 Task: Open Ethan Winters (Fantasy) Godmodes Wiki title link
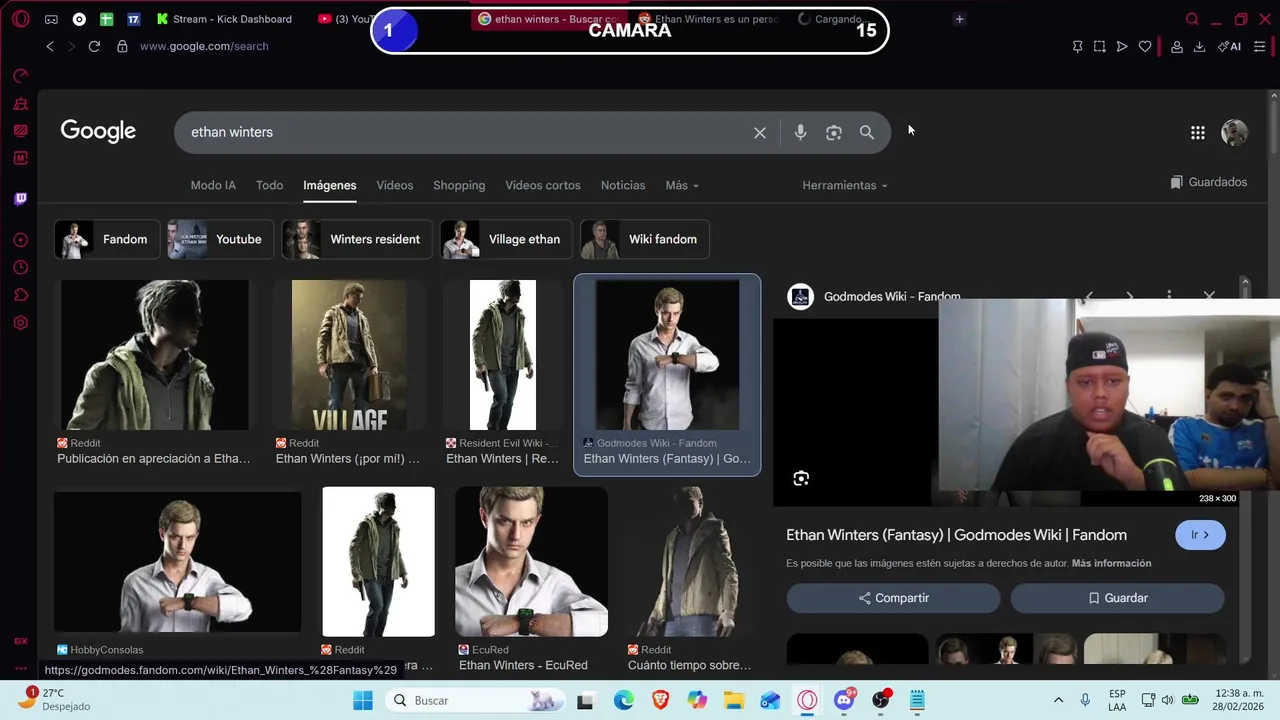[956, 535]
